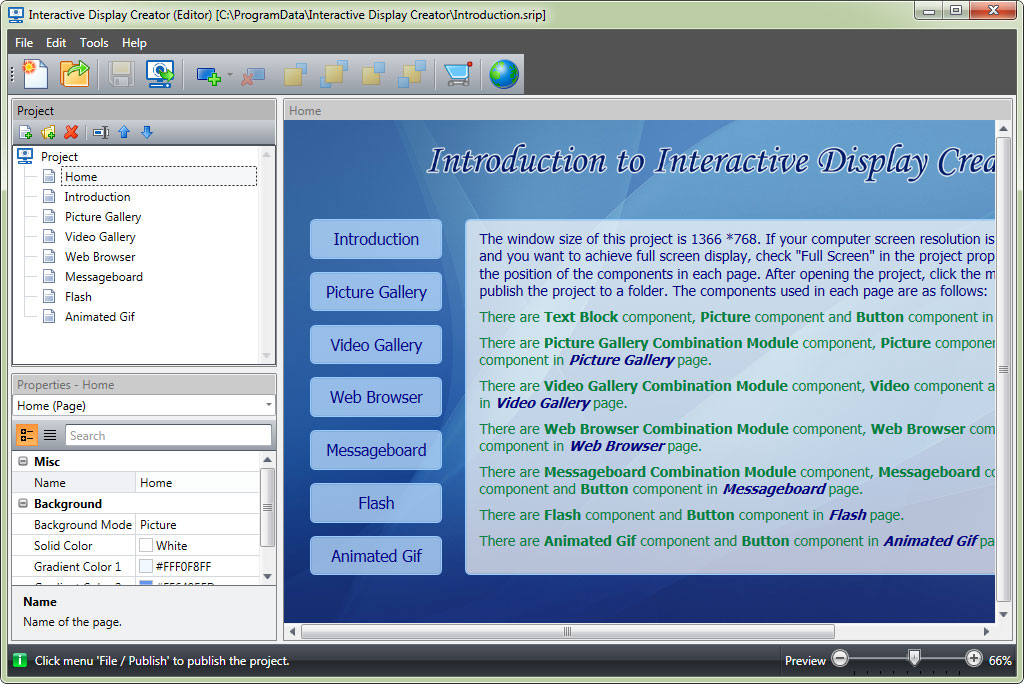Collapse the Background property group

(23, 504)
